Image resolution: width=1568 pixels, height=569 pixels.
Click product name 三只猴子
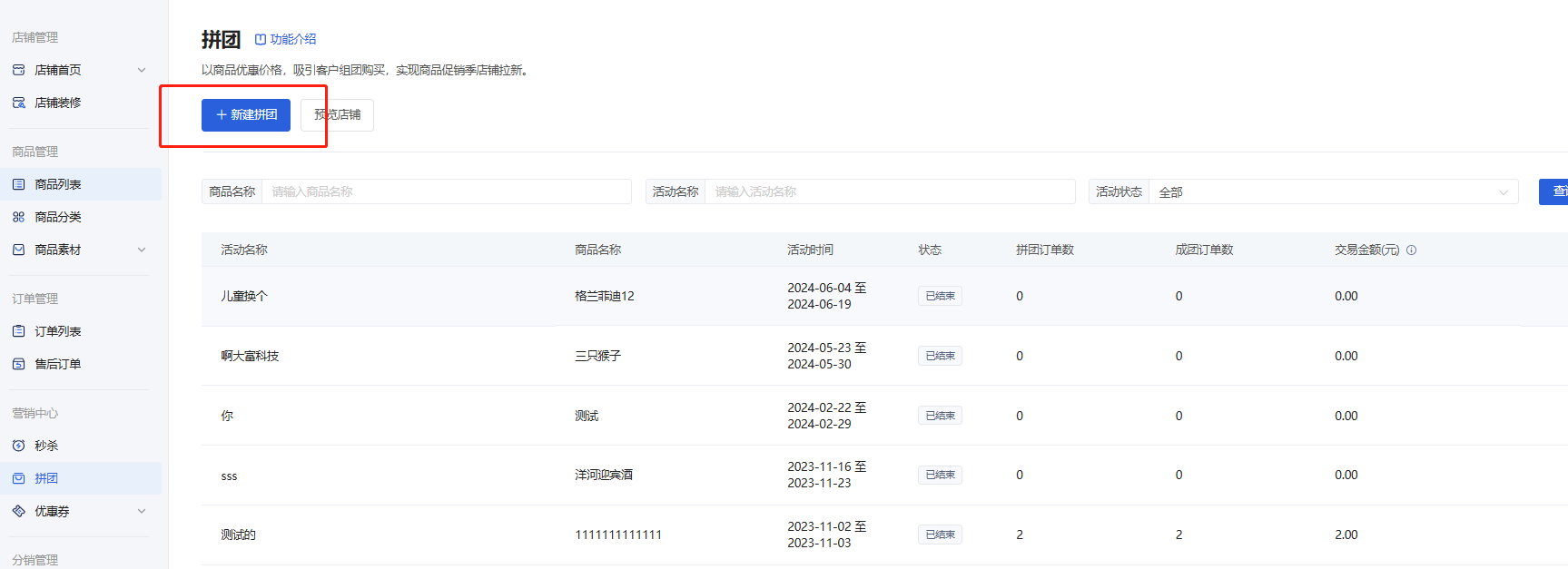click(x=597, y=356)
